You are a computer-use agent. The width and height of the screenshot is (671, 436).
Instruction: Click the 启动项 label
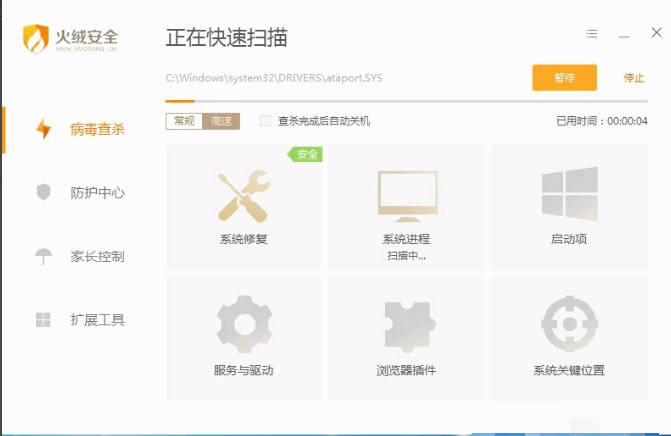tap(569, 239)
